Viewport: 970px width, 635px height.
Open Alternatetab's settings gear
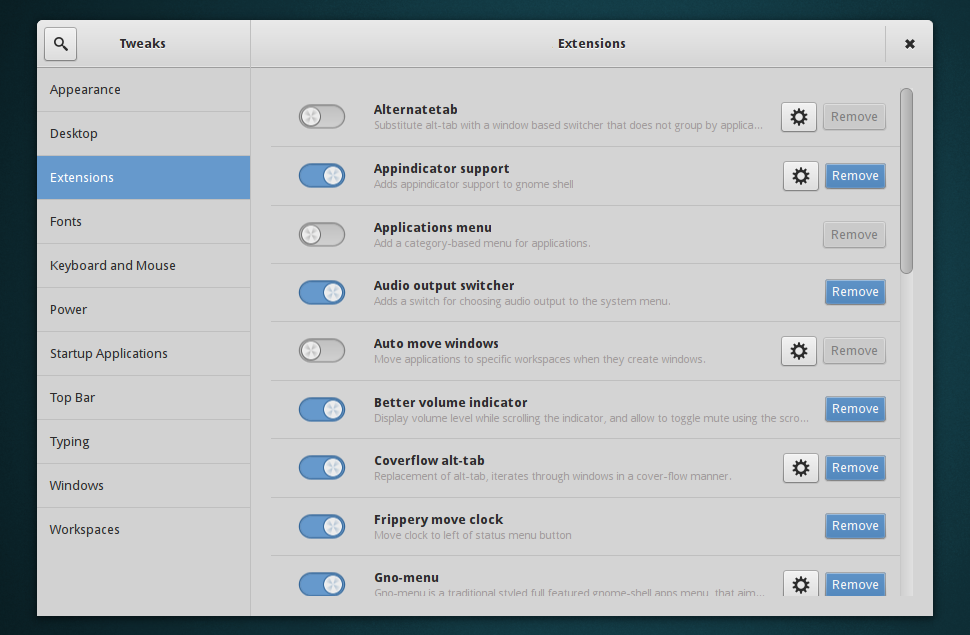click(798, 116)
